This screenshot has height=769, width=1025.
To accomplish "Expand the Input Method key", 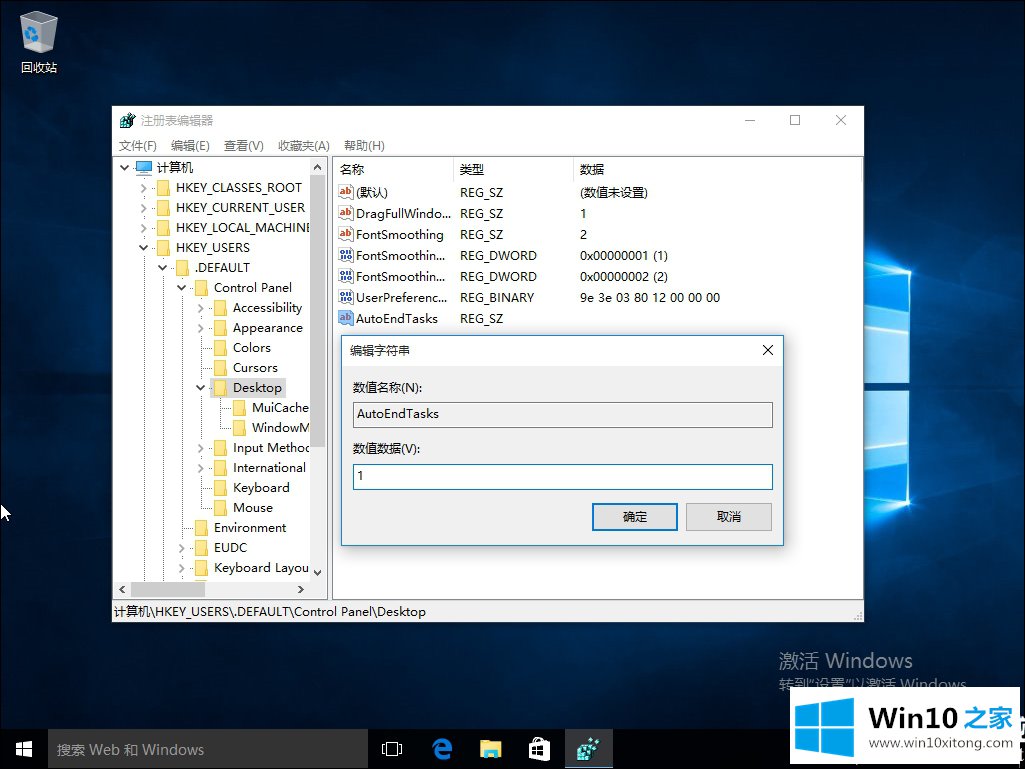I will (x=201, y=448).
